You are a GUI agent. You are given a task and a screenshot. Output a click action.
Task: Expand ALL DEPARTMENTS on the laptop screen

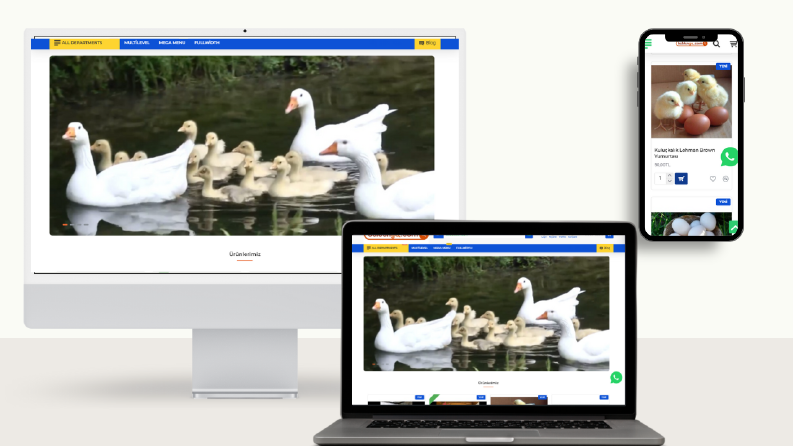(386, 248)
